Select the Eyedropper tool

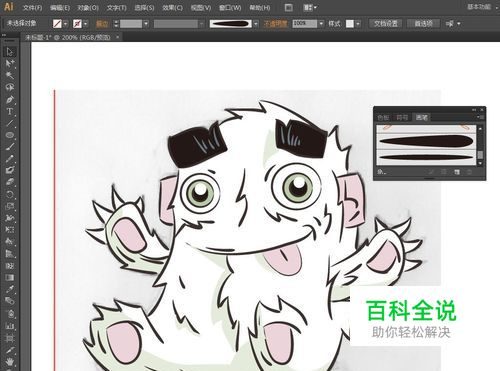[x=10, y=289]
